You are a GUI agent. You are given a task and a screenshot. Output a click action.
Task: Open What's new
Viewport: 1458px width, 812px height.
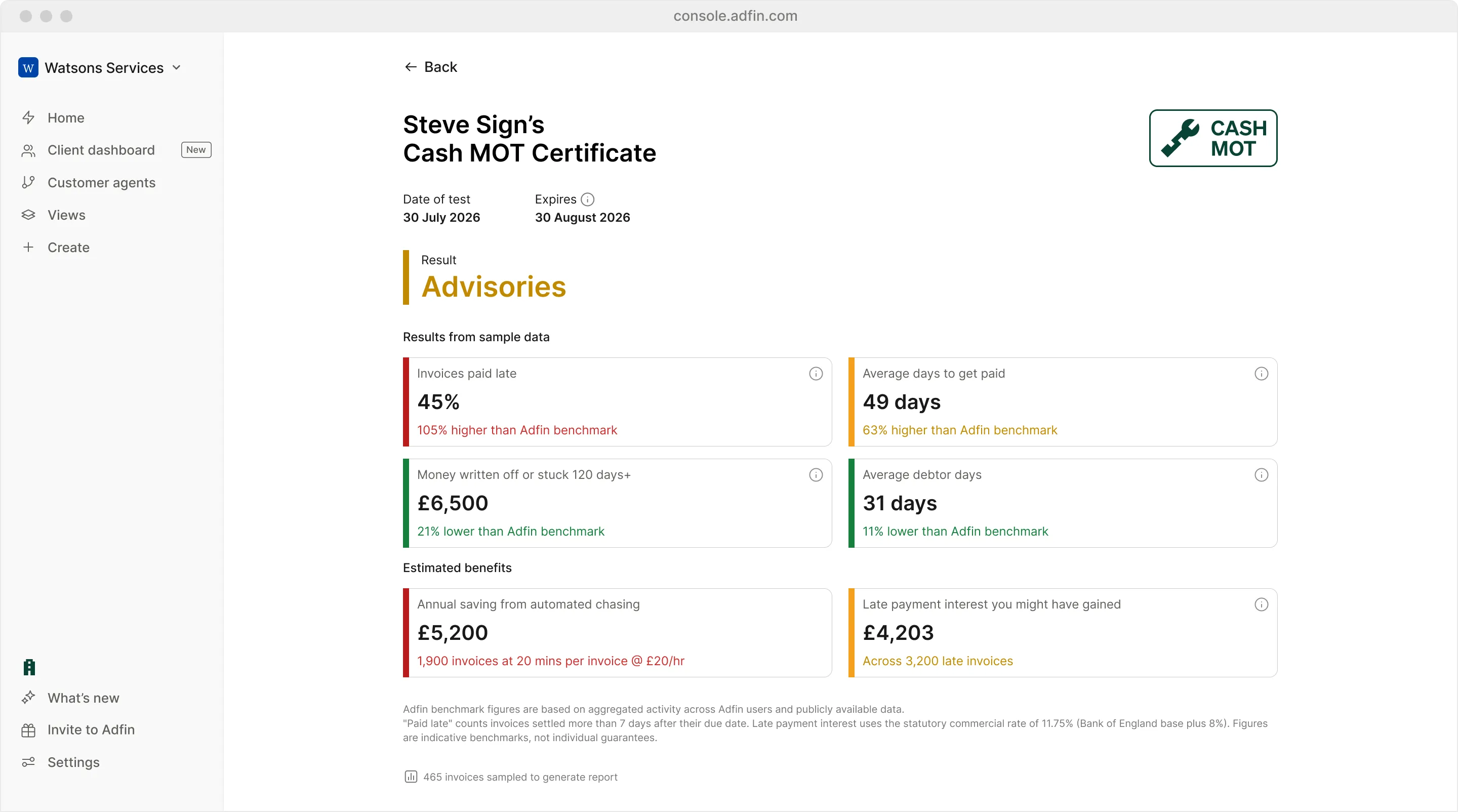[83, 698]
